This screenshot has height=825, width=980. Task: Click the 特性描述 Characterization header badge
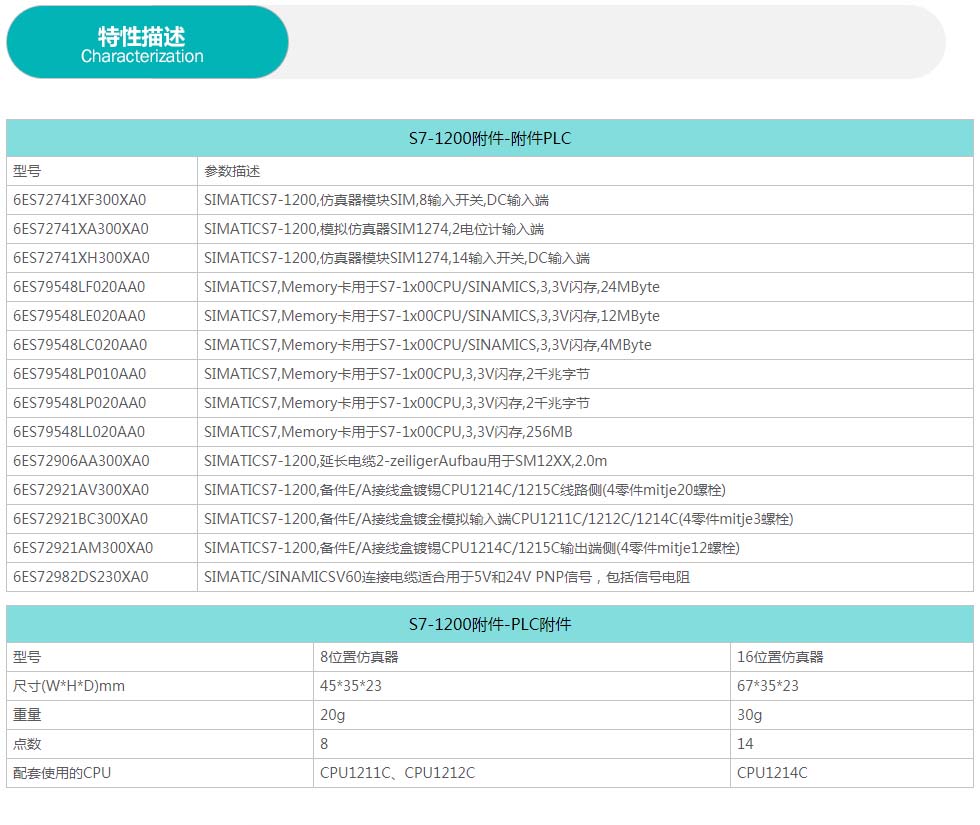pos(148,42)
